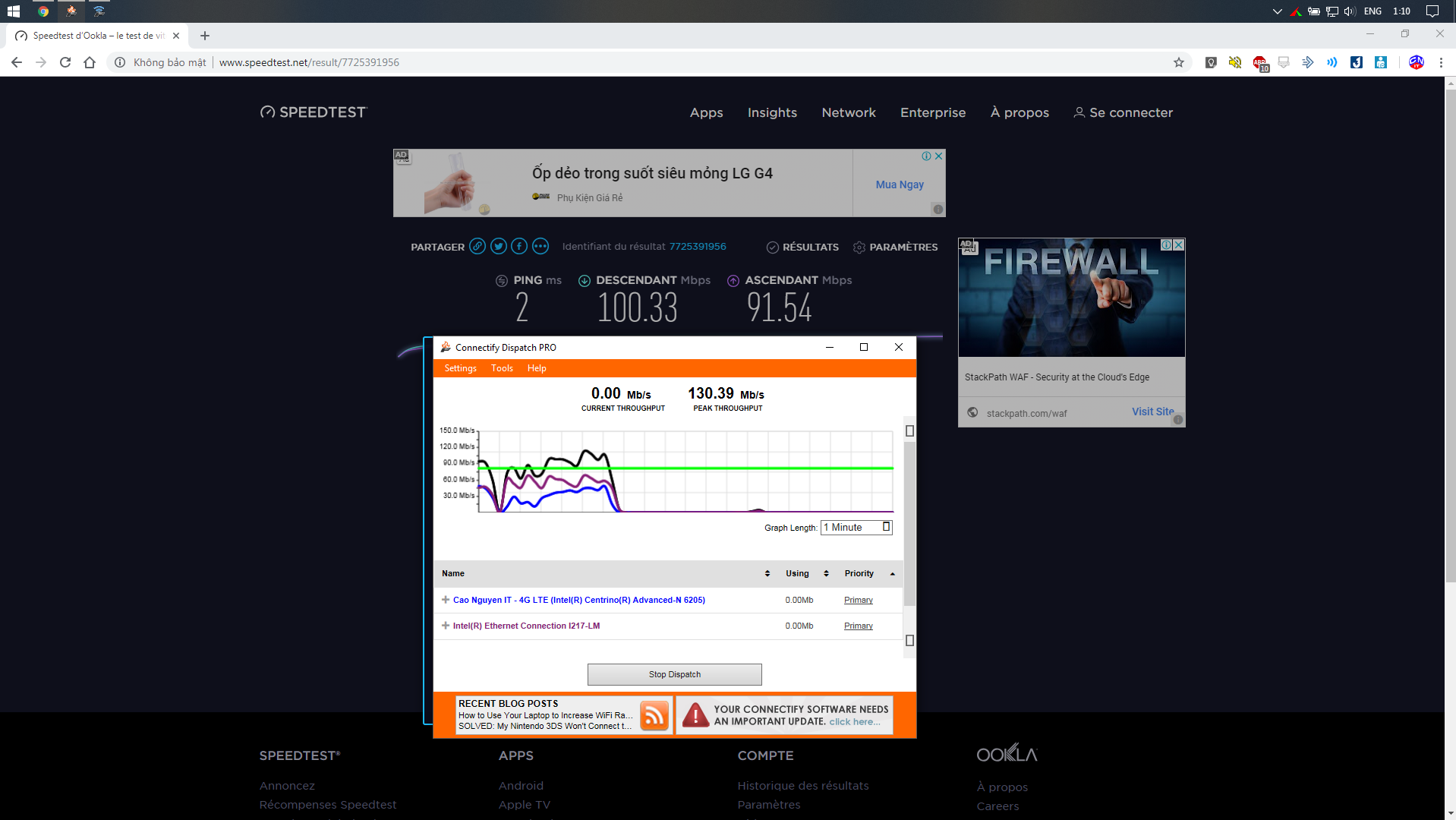Screen dimensions: 1456x820
Task: Click Firewall ad image
Action: click(x=1071, y=298)
